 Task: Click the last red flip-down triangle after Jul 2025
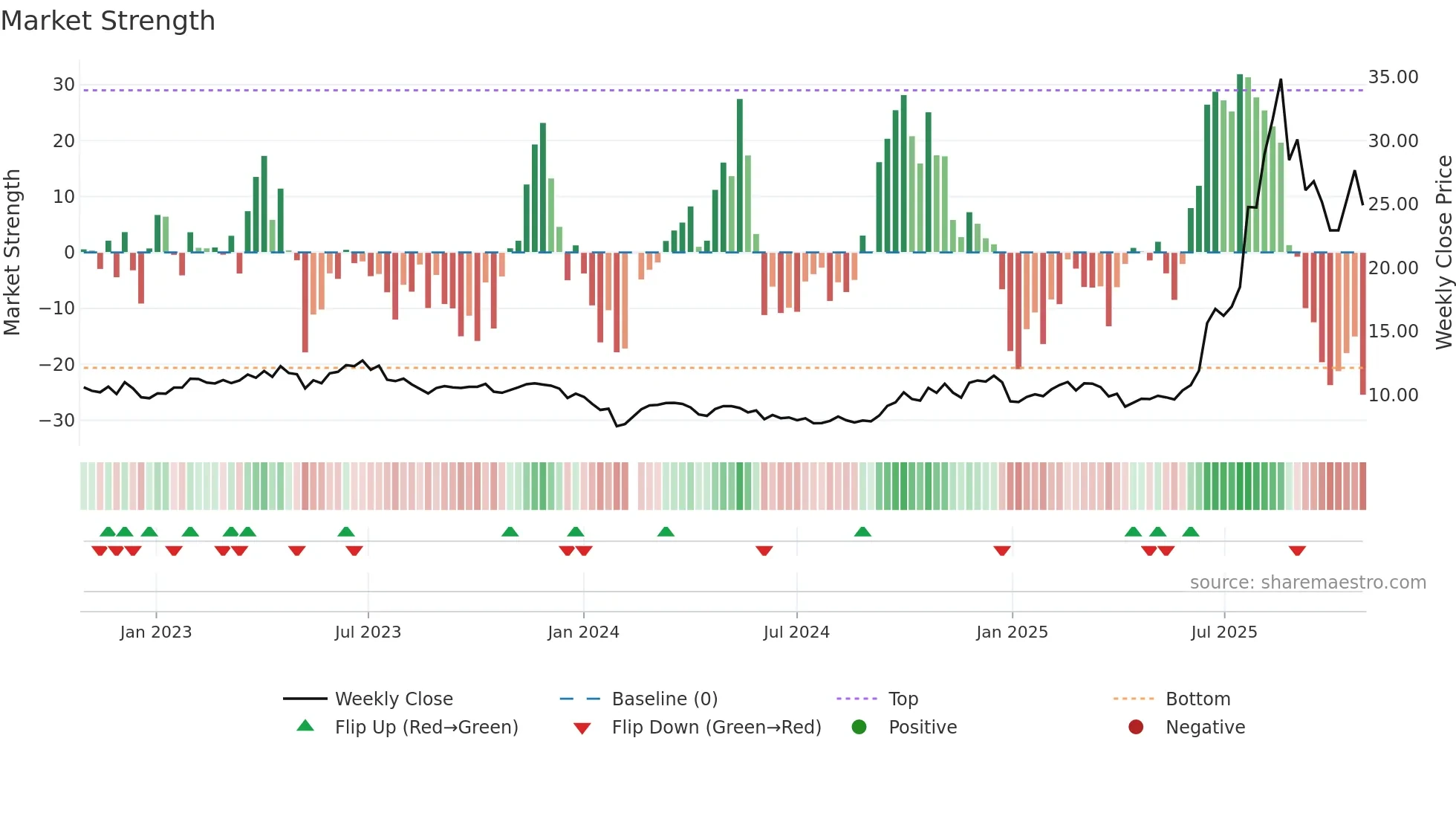tap(1297, 551)
